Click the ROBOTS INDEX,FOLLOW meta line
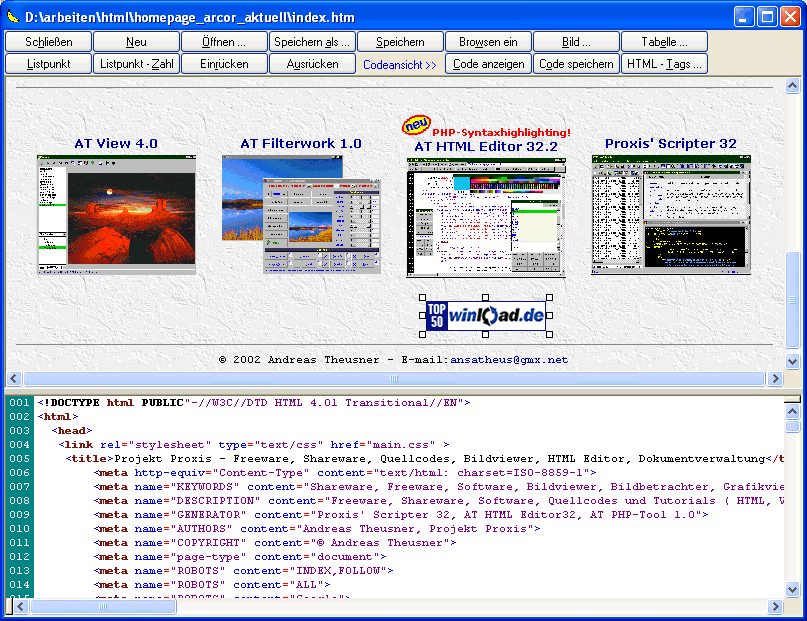The image size is (807, 621). point(243,570)
